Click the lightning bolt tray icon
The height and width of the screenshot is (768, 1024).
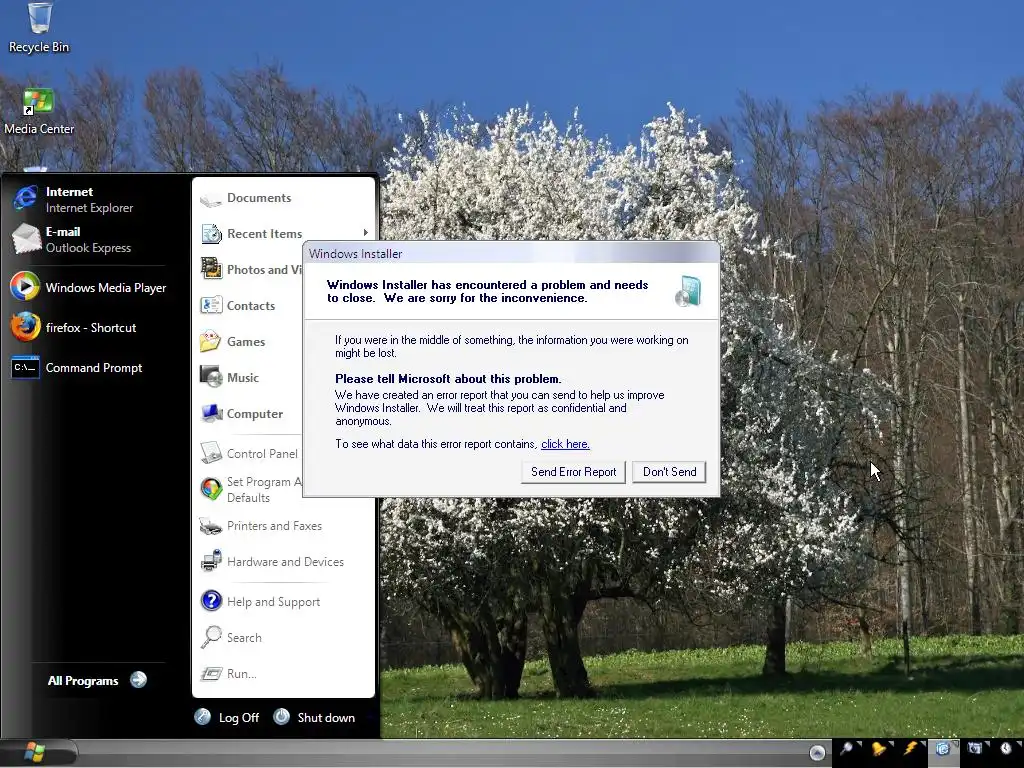pos(910,749)
